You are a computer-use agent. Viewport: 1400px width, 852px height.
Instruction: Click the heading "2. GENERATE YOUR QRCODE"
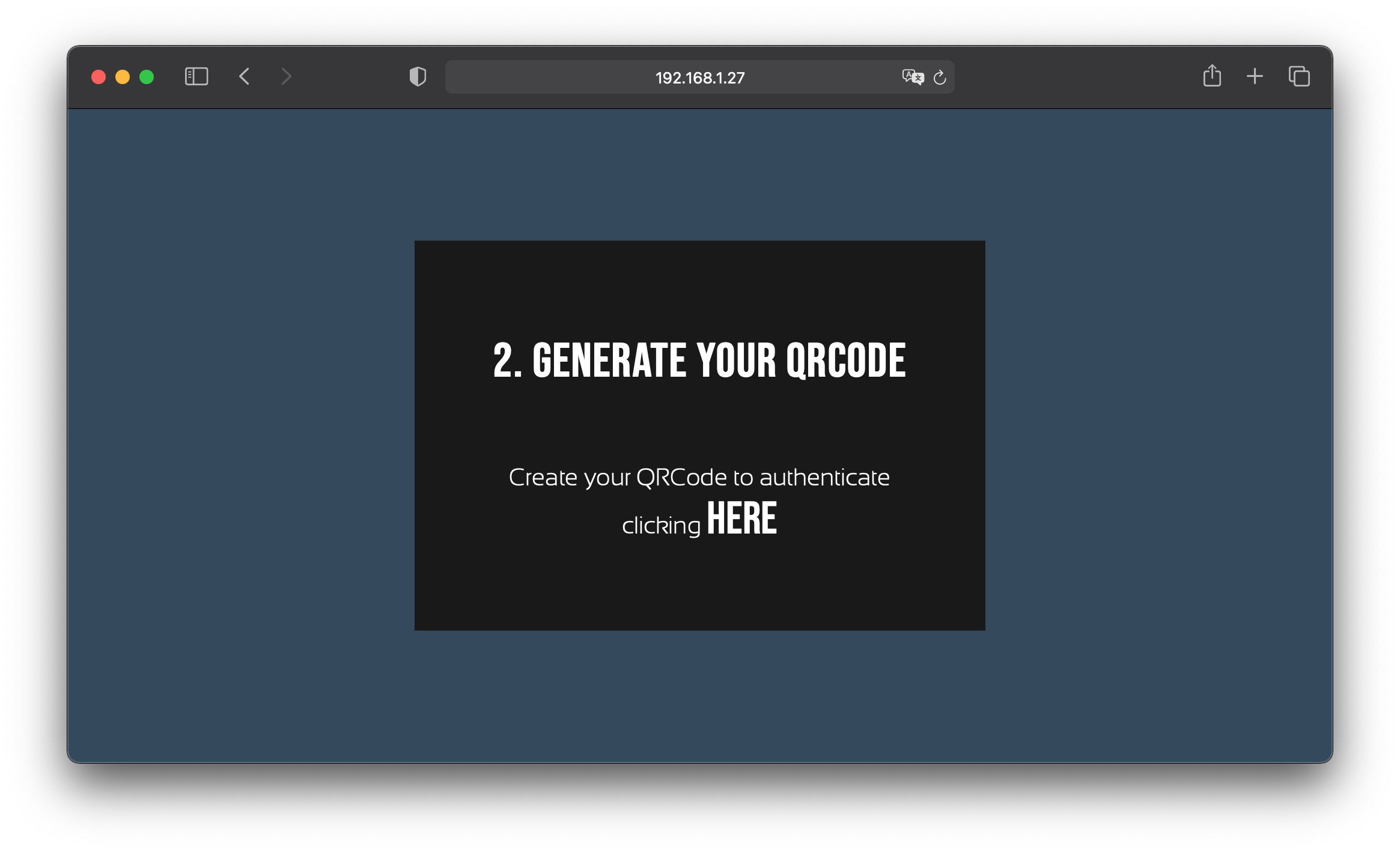[699, 361]
